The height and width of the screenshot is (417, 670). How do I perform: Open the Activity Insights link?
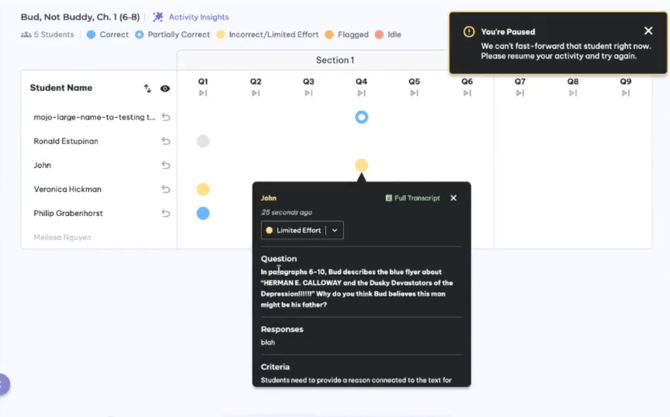coord(198,17)
